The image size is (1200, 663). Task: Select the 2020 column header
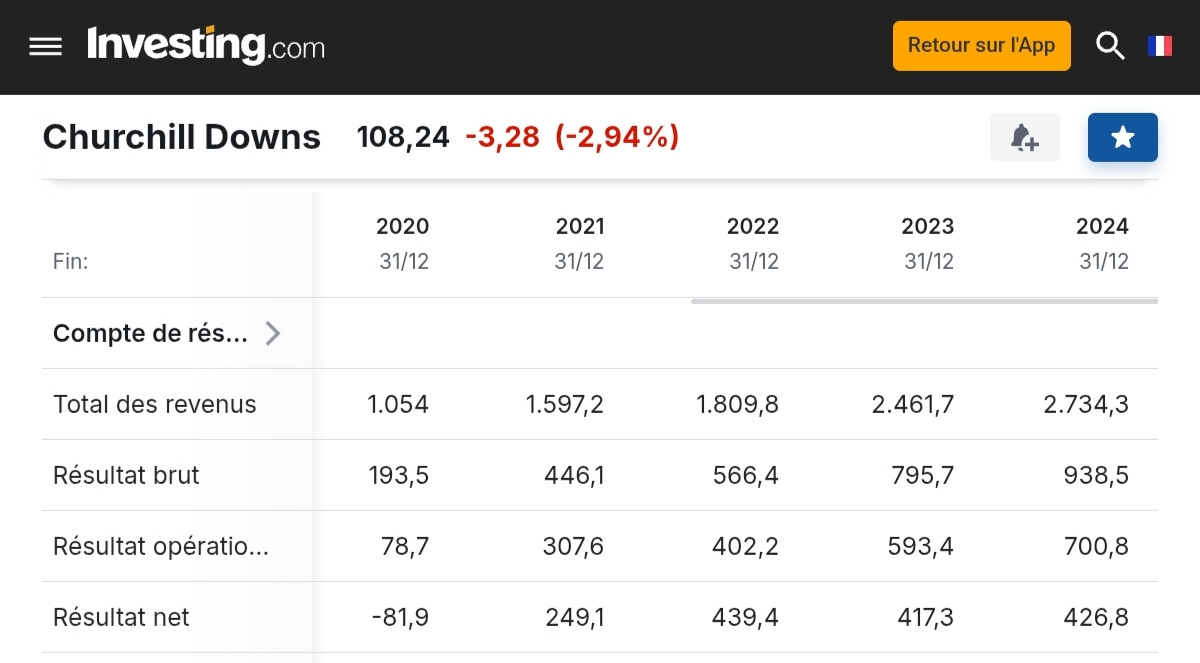pos(402,226)
